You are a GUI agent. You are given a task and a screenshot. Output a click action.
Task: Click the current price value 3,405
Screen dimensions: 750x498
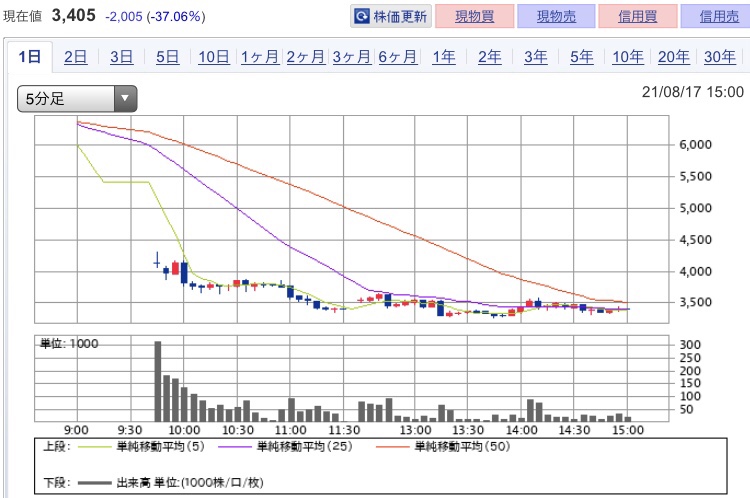coord(74,15)
